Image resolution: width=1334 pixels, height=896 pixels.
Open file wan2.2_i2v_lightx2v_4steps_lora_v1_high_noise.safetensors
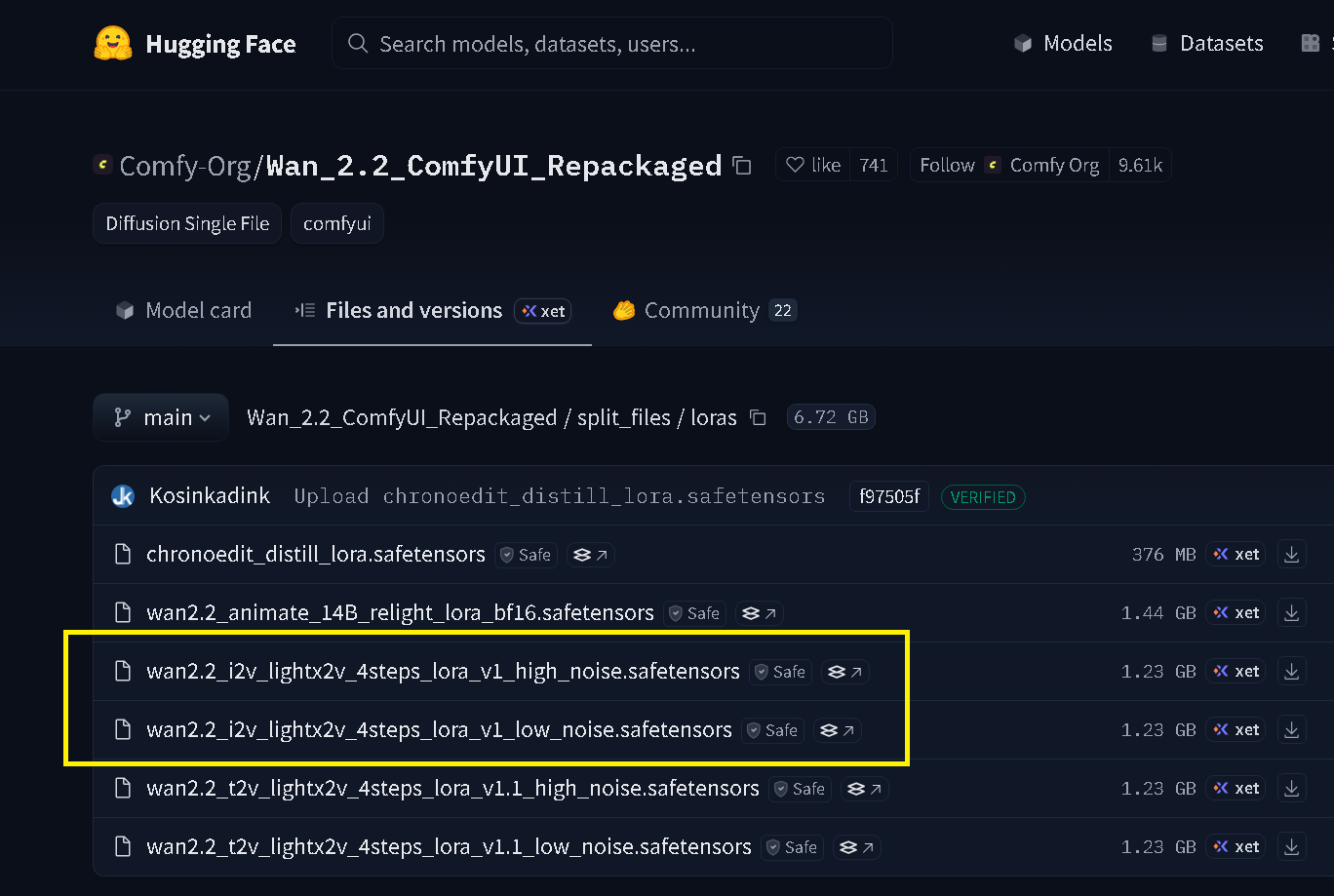tap(443, 671)
